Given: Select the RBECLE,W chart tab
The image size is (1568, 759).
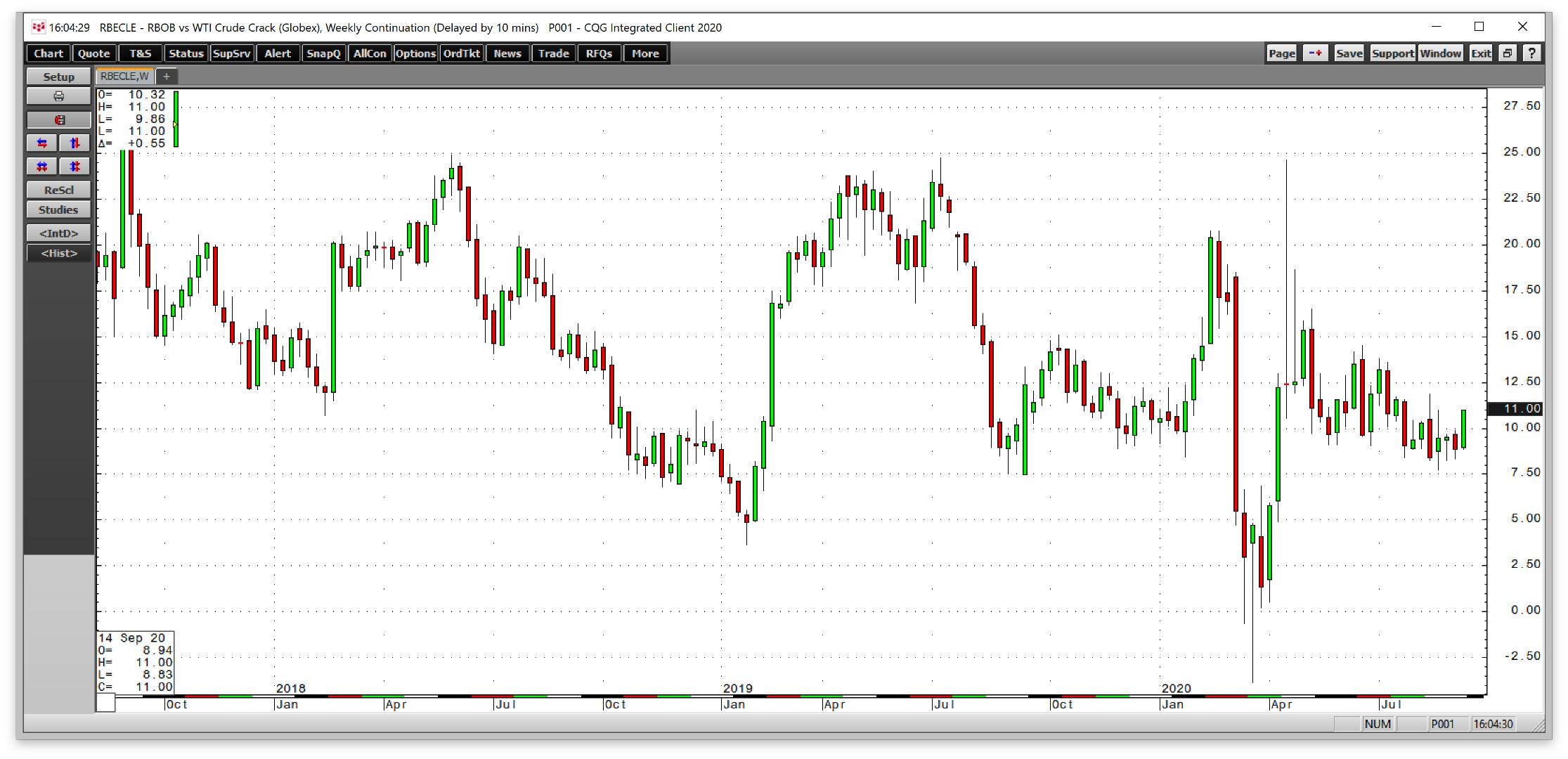Looking at the screenshot, I should tap(124, 77).
